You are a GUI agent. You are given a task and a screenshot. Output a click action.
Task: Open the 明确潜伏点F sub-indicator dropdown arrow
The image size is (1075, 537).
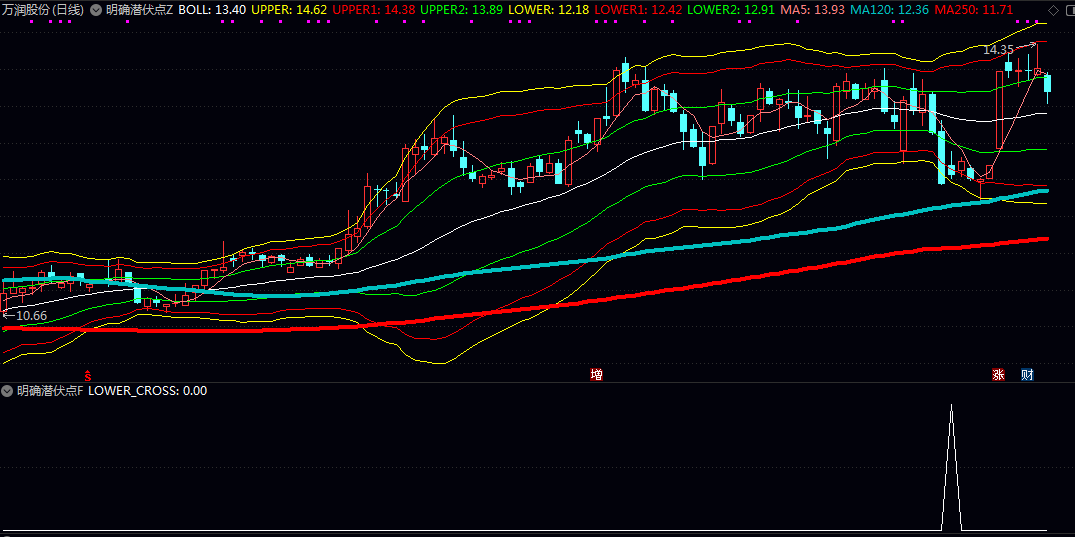click(8, 391)
